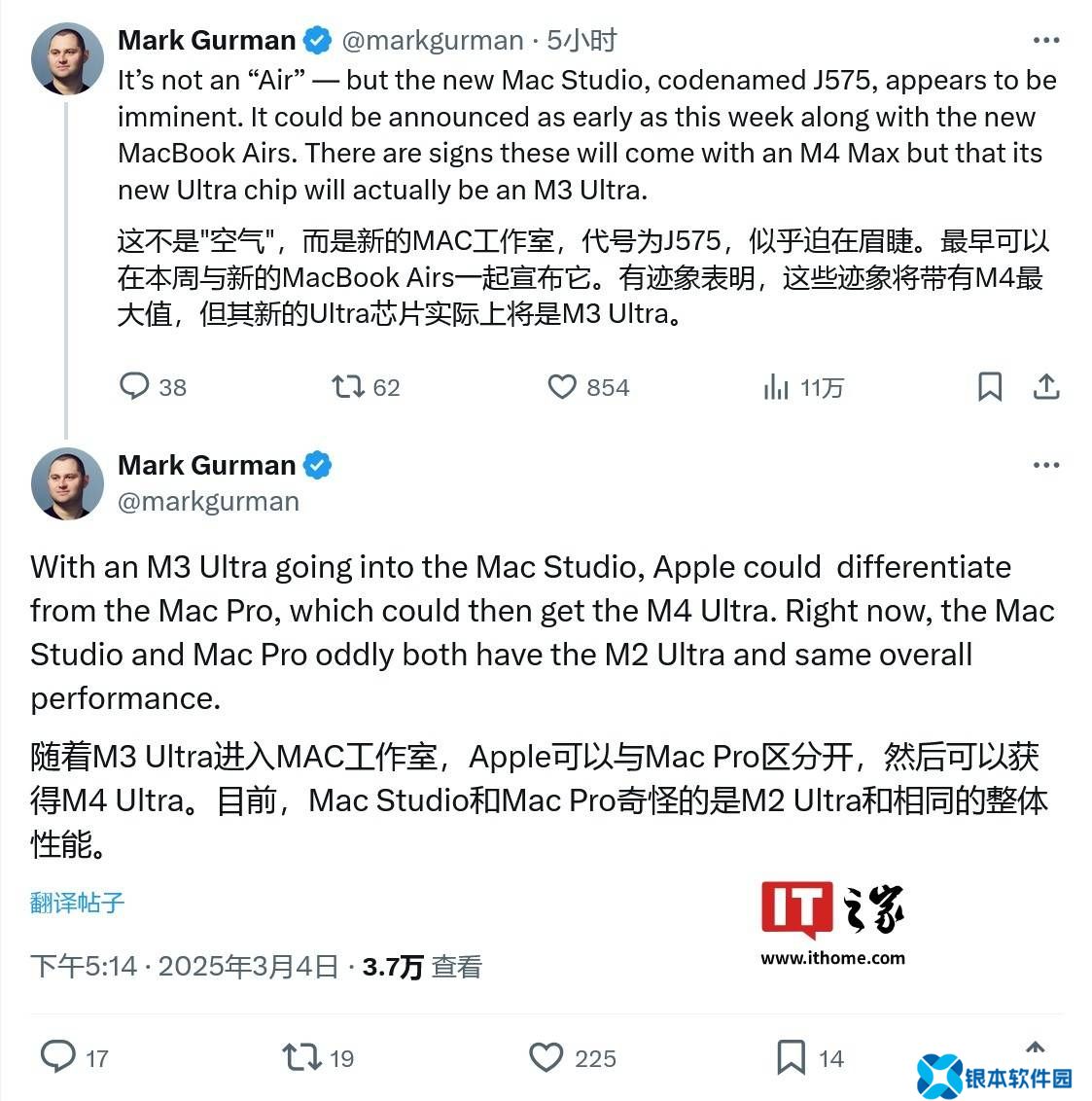The image size is (1092, 1101).
Task: Open the 下午5:14 · 2025年3月4日 timestamp
Action: [185, 967]
